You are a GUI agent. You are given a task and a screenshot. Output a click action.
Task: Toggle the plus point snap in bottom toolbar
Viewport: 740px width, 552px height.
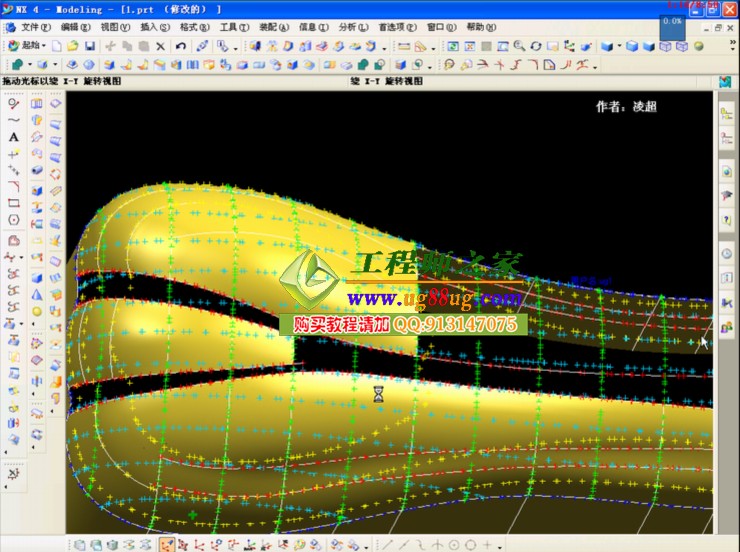(x=487, y=545)
